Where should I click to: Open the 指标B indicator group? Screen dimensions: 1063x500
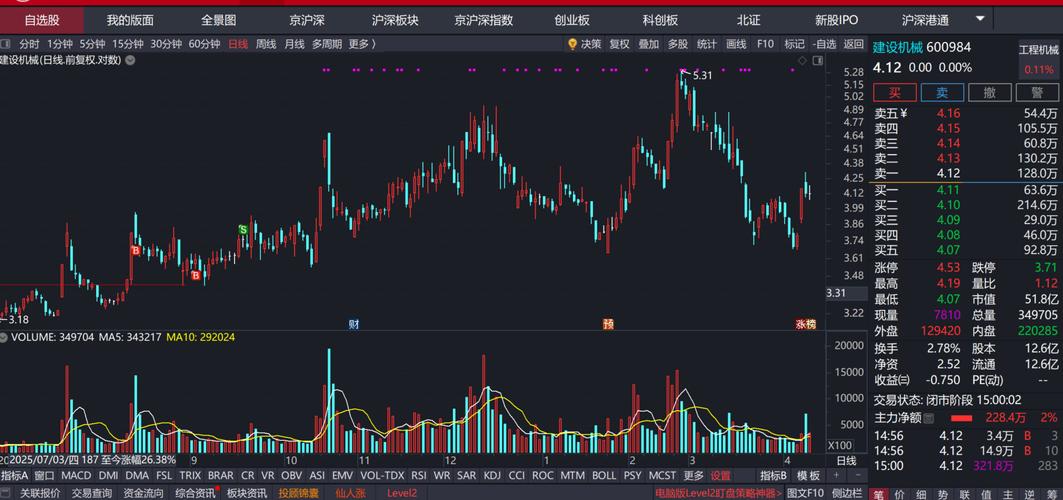click(x=774, y=476)
